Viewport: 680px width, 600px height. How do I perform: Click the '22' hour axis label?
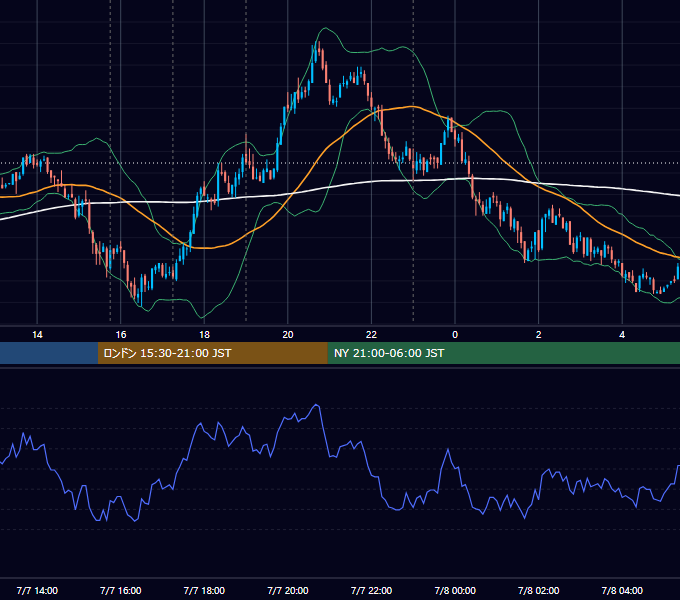371,335
